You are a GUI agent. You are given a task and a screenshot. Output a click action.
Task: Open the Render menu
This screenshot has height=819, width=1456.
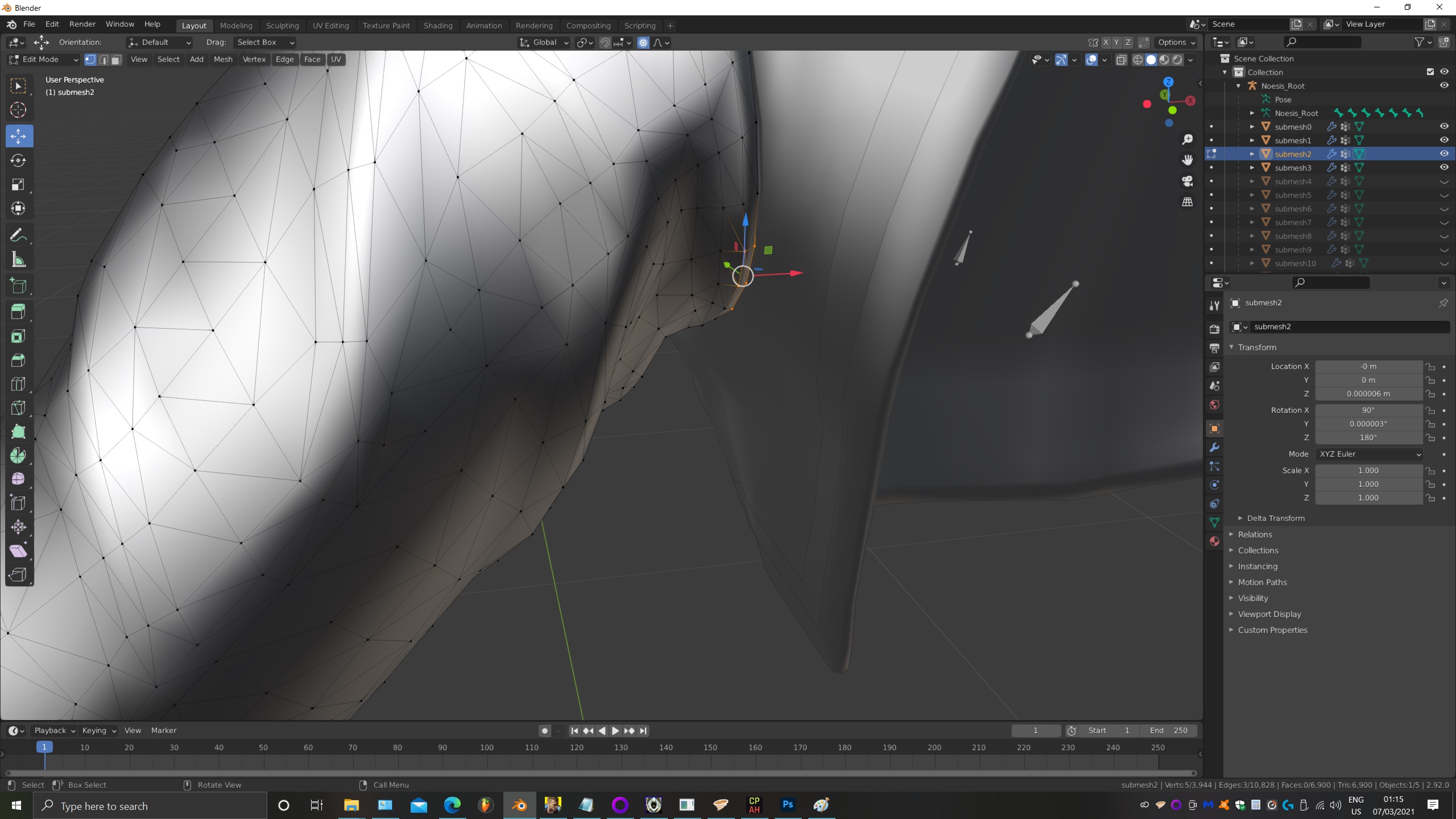point(82,24)
